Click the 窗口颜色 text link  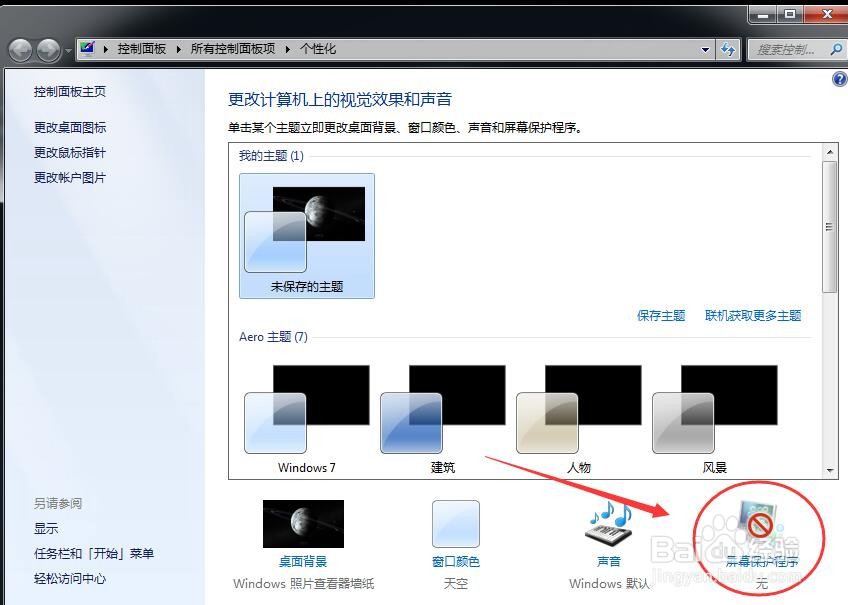coord(456,562)
